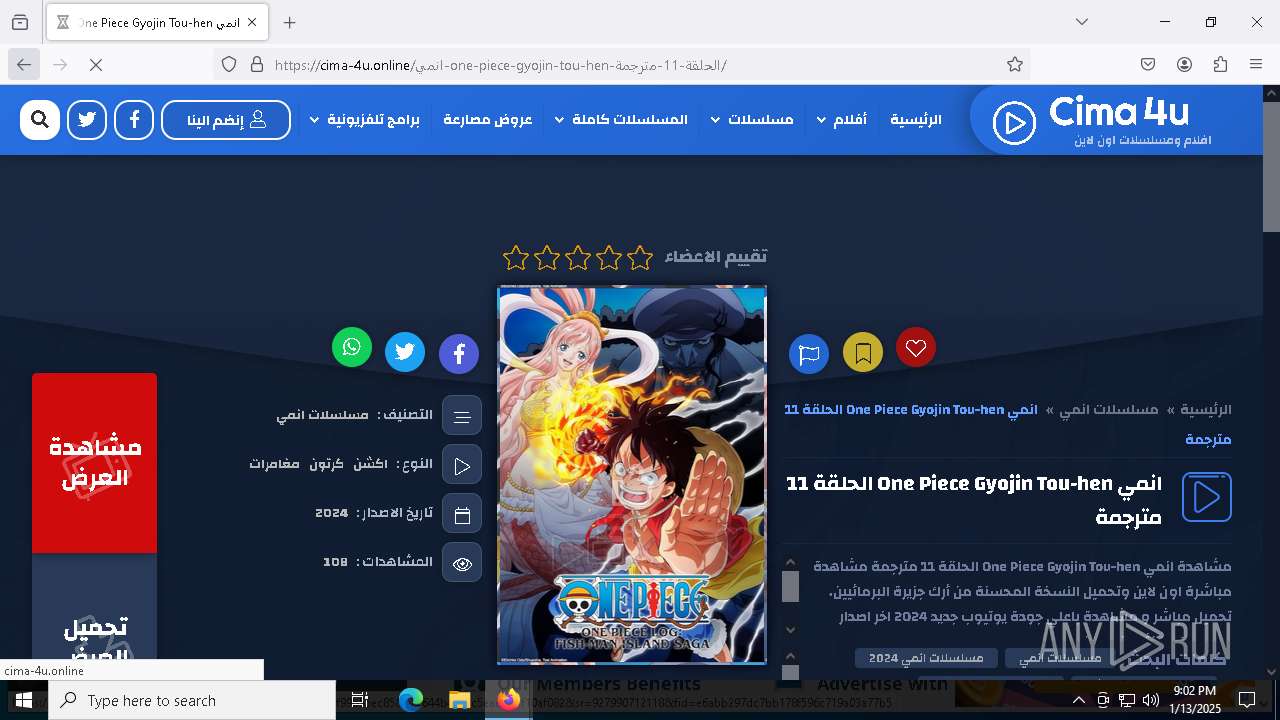Click the category list icon beside التصنيف
Screen dimensions: 1280x720
pos(462,416)
